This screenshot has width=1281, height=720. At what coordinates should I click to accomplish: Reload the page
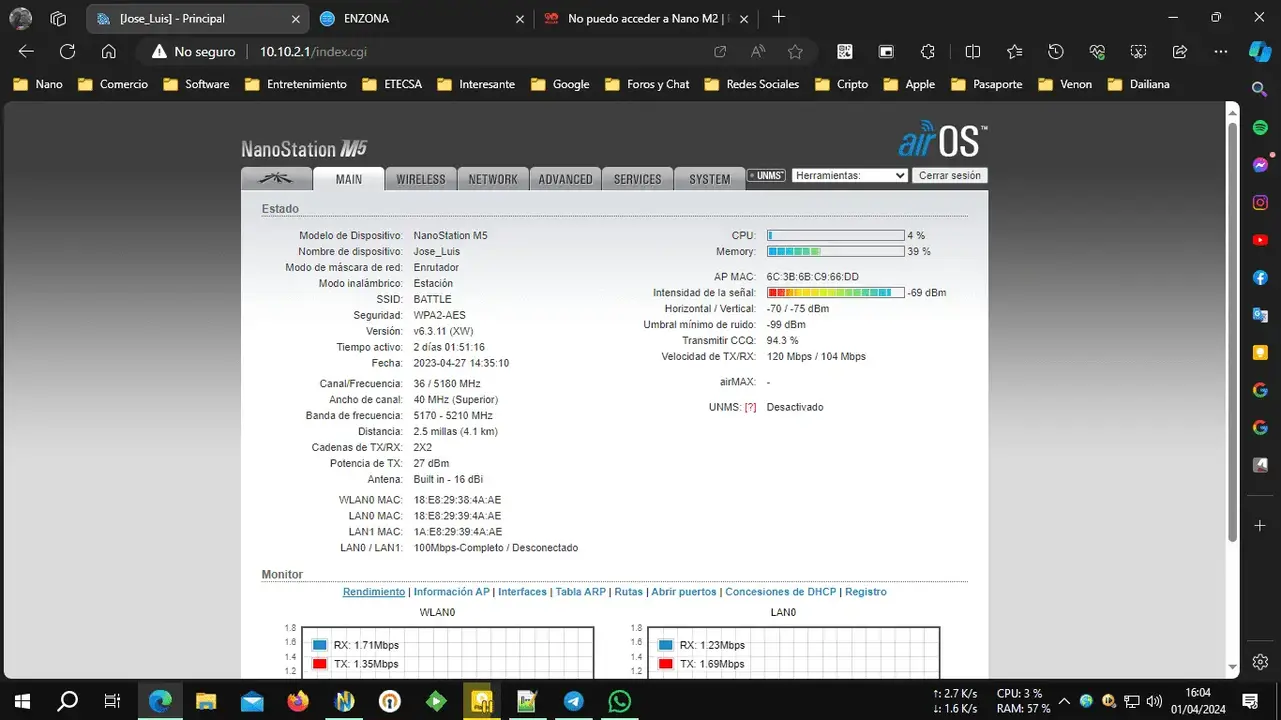[x=67, y=52]
